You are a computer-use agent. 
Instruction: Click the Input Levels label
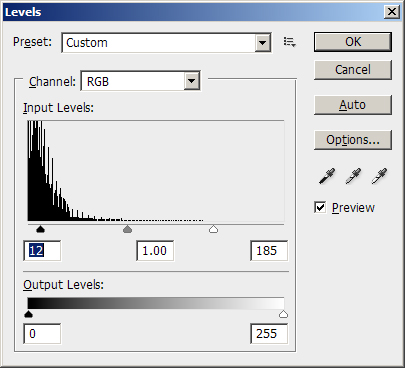(x=58, y=108)
